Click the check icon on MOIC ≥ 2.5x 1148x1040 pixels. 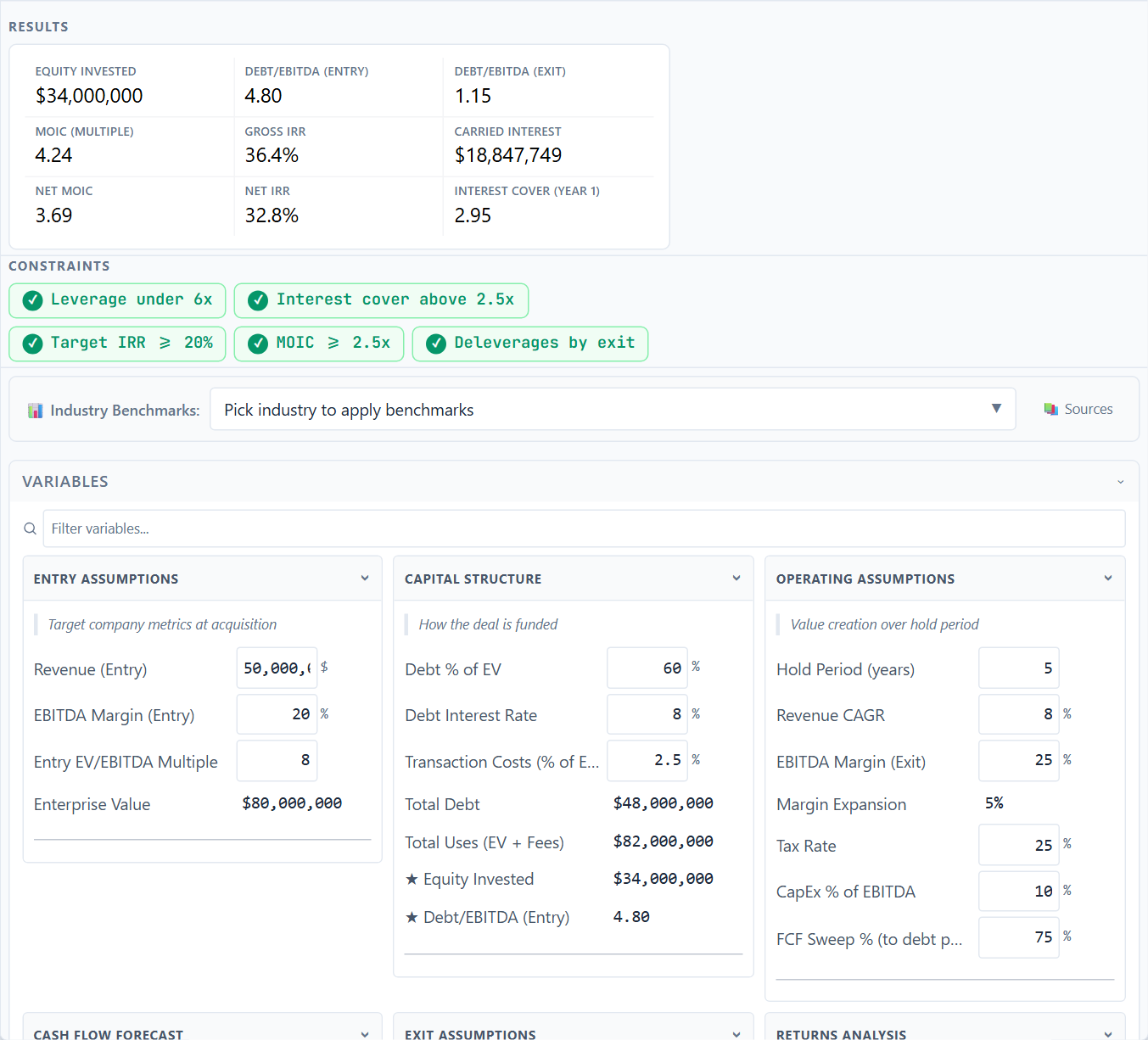tap(258, 344)
